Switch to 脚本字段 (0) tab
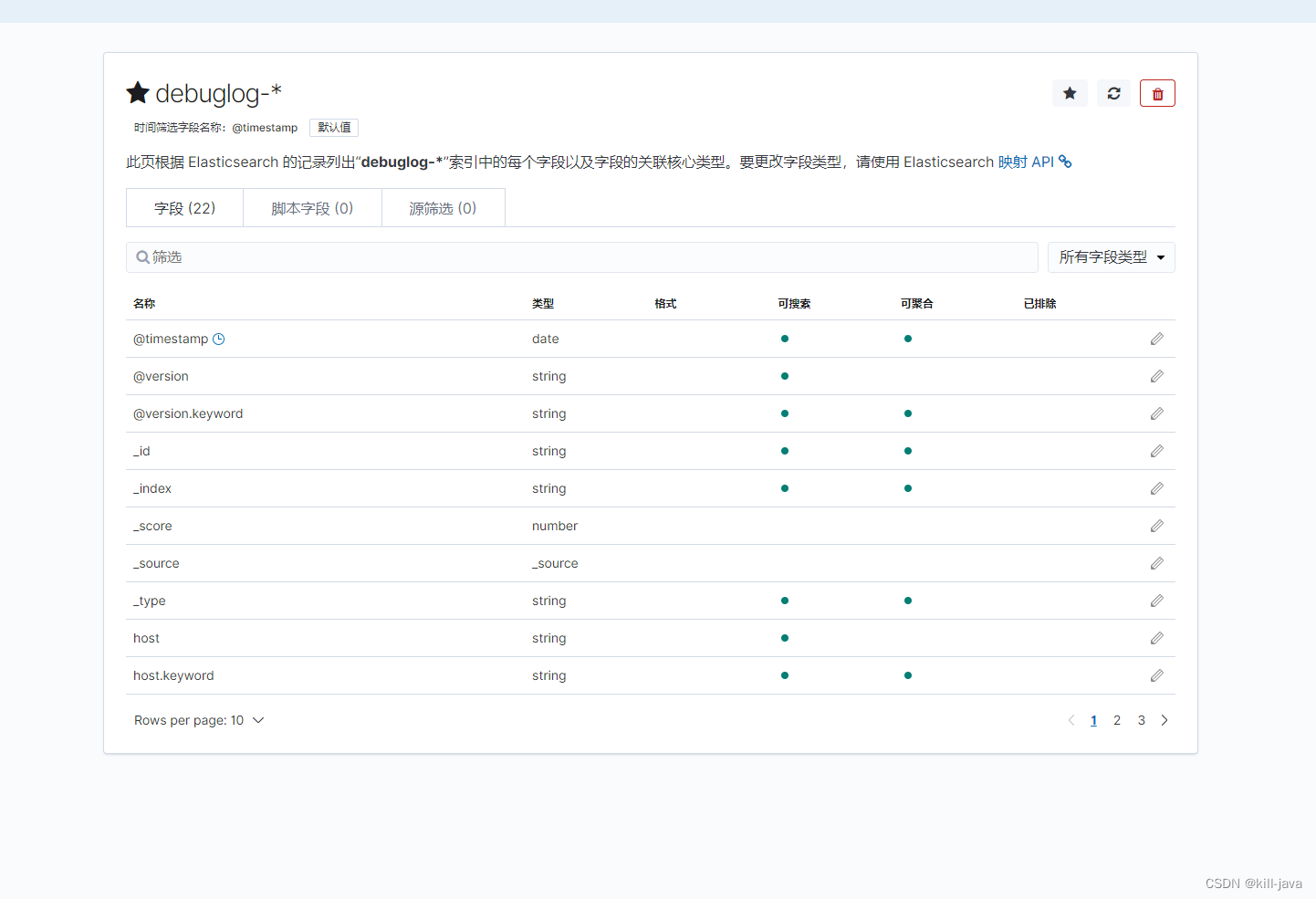Viewport: 1316px width, 899px height. pos(312,208)
